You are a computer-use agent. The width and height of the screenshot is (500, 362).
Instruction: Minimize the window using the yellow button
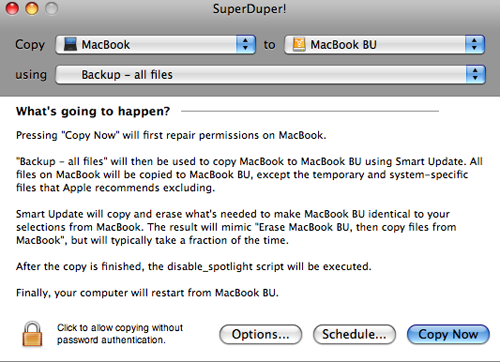click(x=32, y=9)
